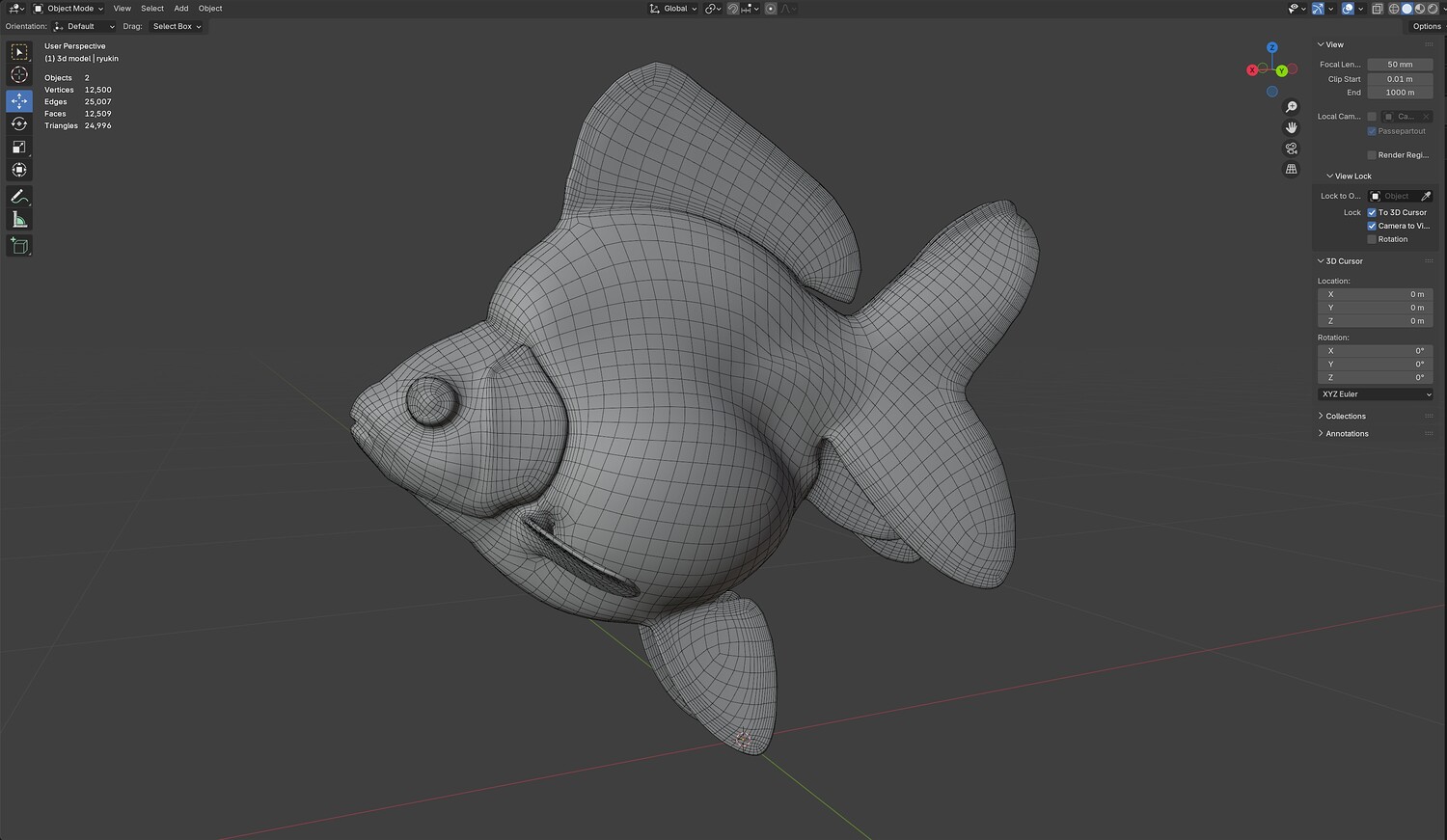
Task: Open the gizmo options dropdown arrow
Action: [1331, 9]
